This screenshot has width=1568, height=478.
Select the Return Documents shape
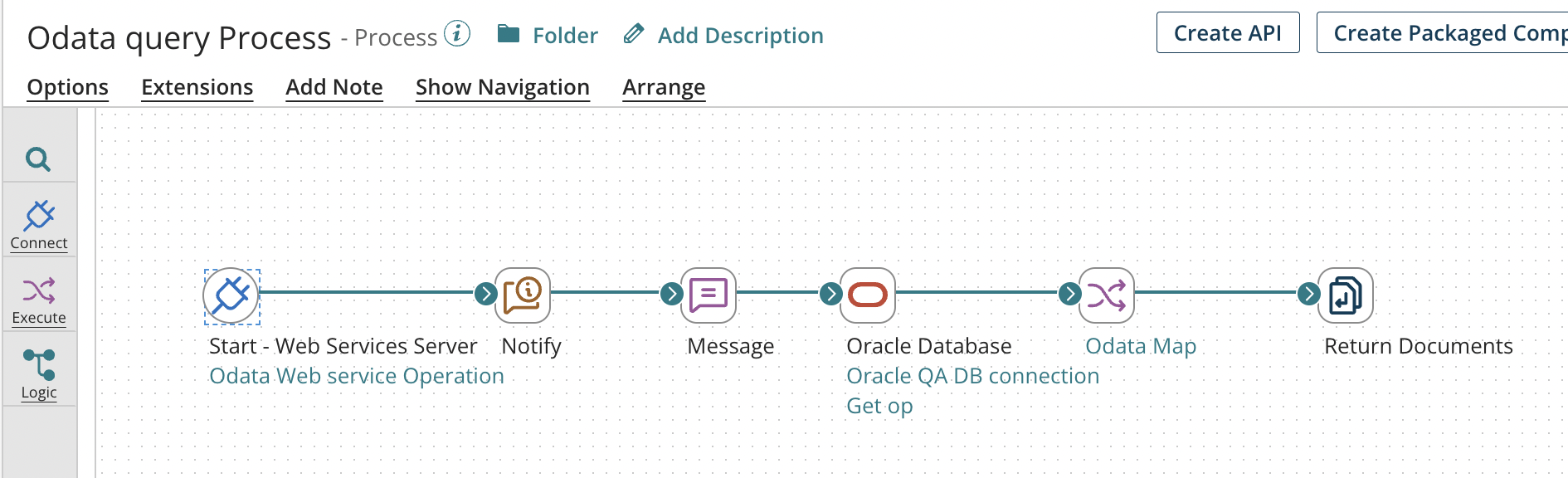[x=1346, y=295]
